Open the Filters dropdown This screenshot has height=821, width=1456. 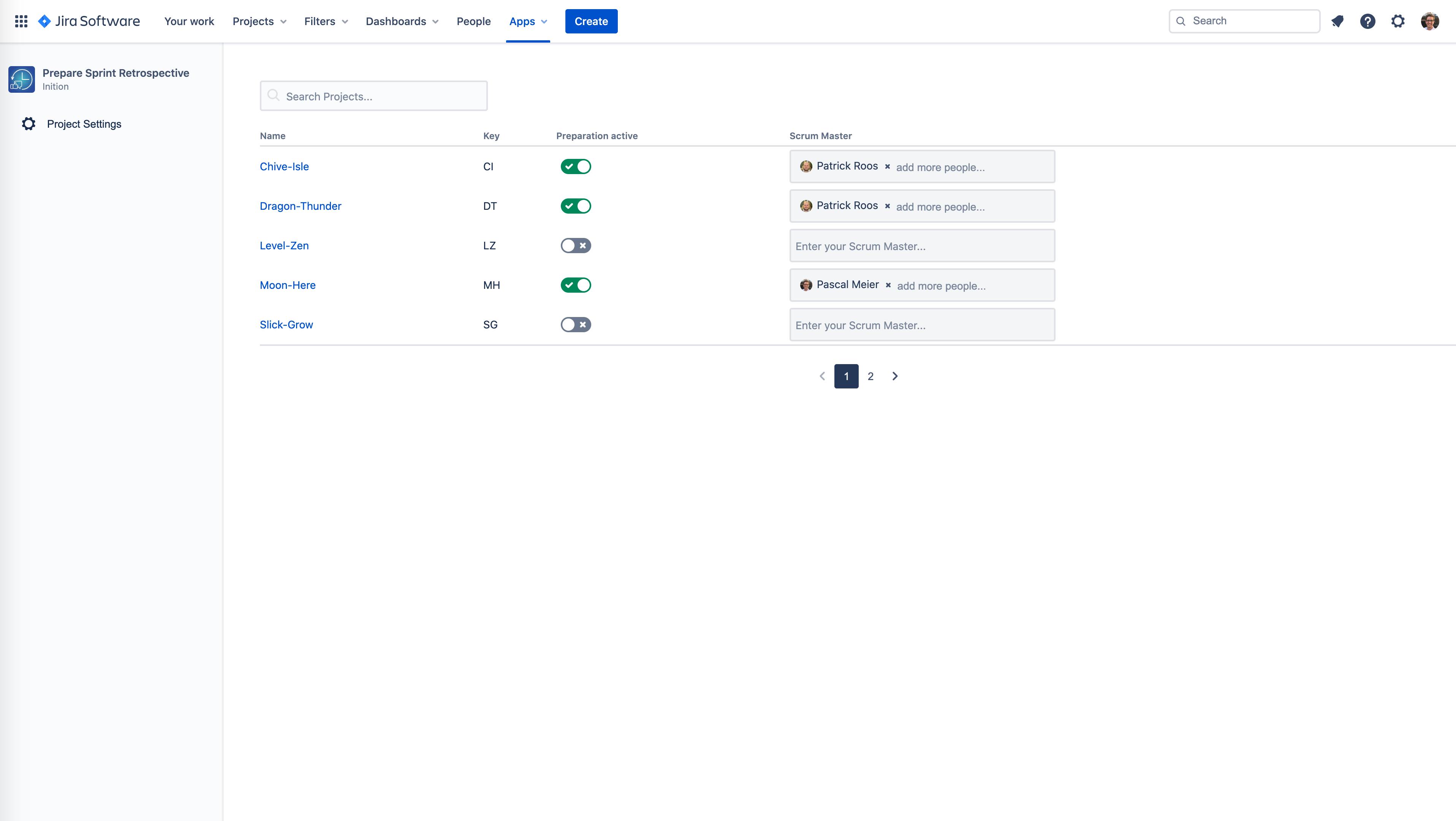coord(326,21)
